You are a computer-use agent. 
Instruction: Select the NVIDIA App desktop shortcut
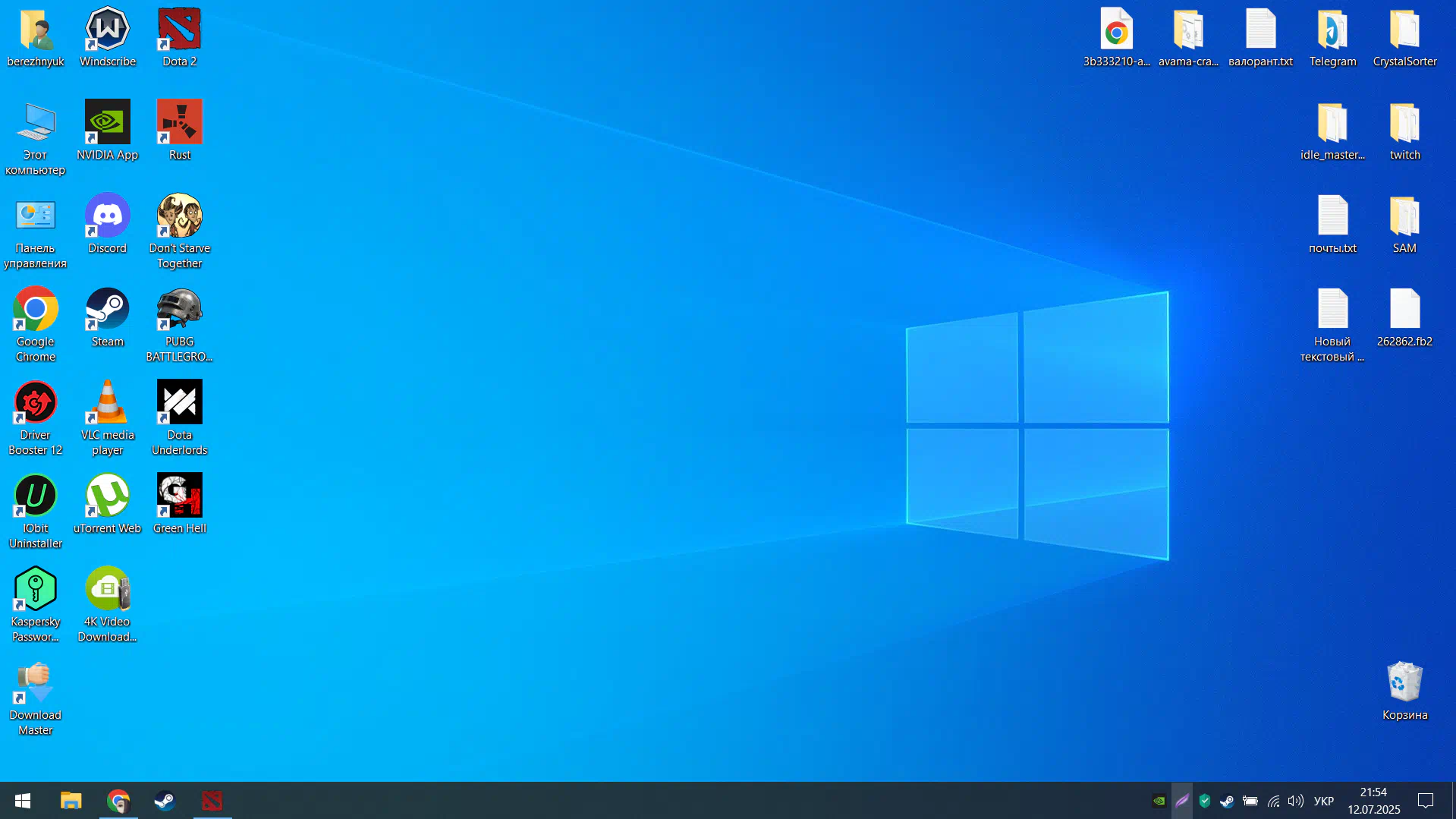click(107, 131)
